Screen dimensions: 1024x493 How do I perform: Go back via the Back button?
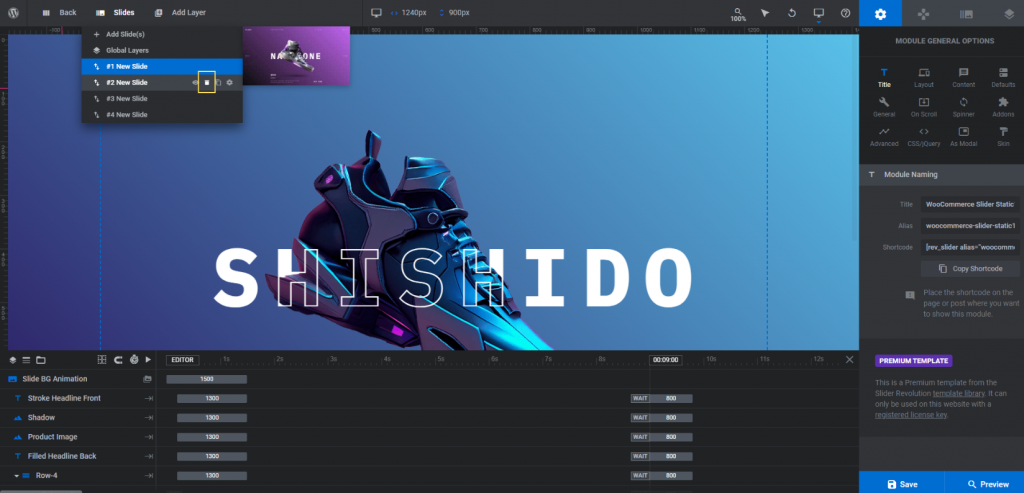(59, 12)
